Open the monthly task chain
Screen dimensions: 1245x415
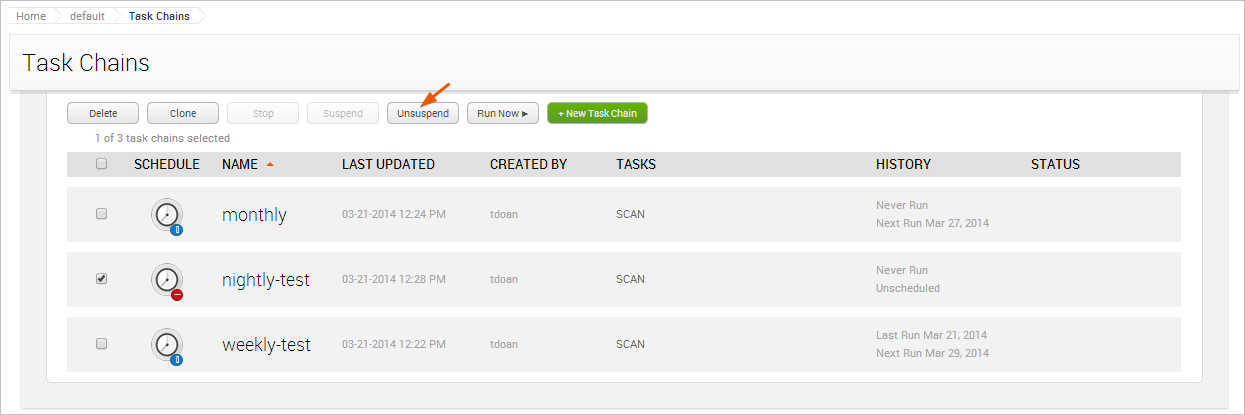click(254, 215)
